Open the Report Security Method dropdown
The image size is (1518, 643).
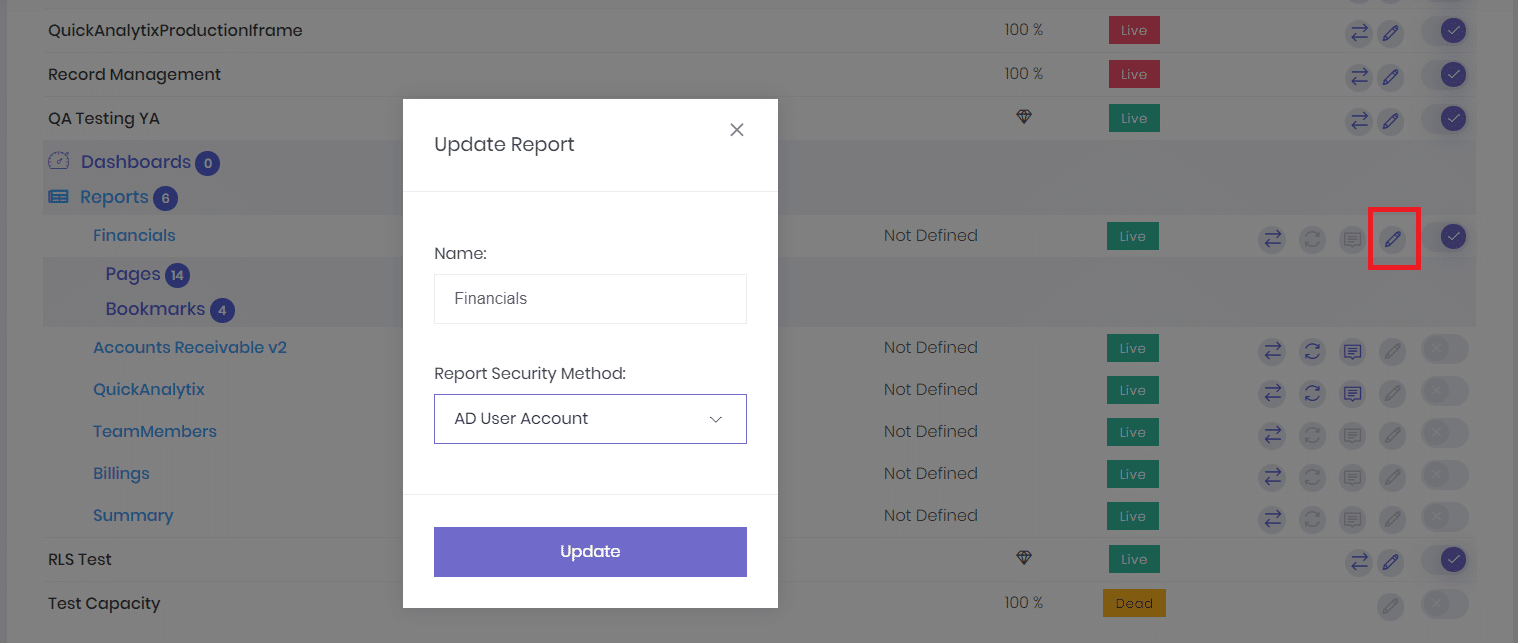[590, 418]
